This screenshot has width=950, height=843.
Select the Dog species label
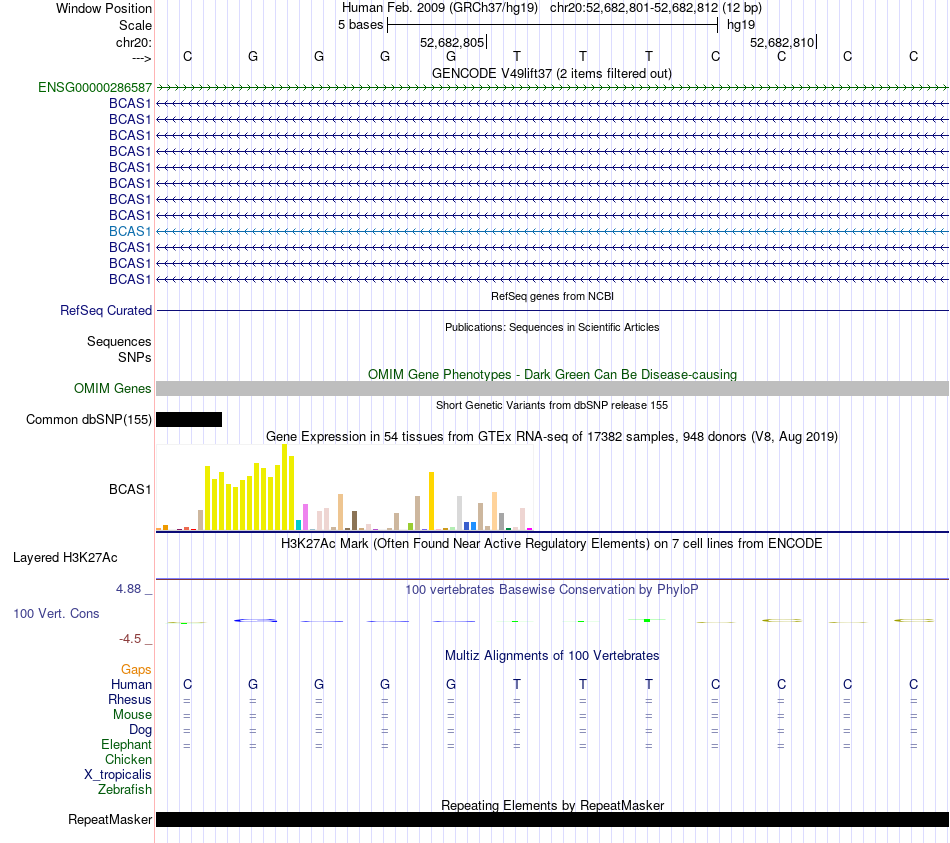coord(140,730)
